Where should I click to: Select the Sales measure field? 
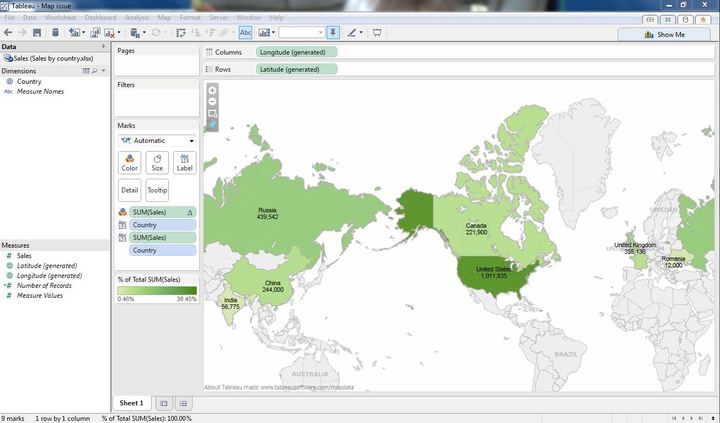pyautogui.click(x=24, y=256)
